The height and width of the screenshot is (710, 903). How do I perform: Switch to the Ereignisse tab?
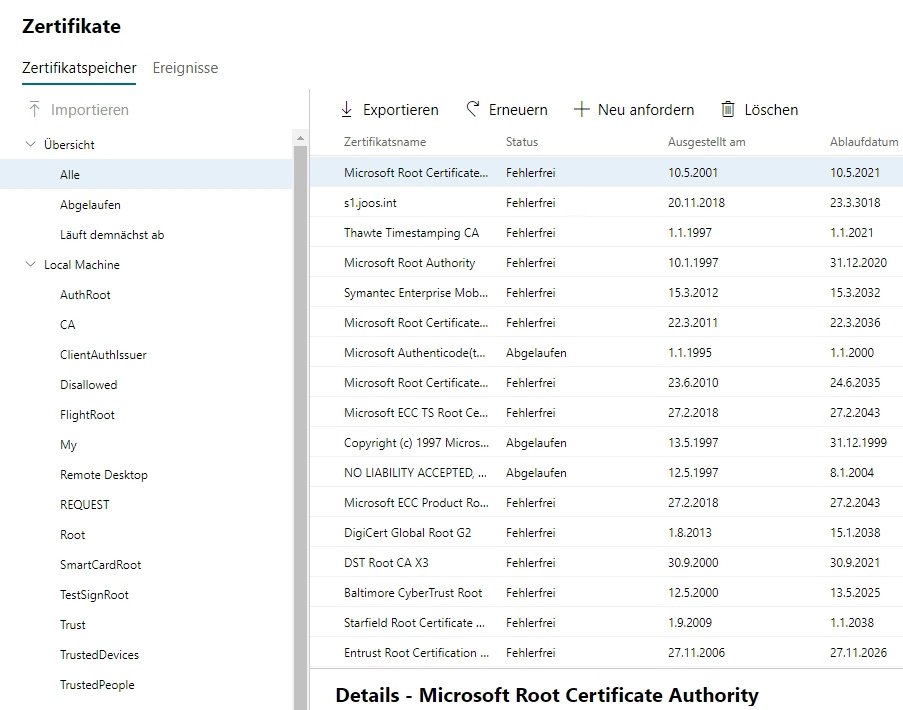pos(185,68)
